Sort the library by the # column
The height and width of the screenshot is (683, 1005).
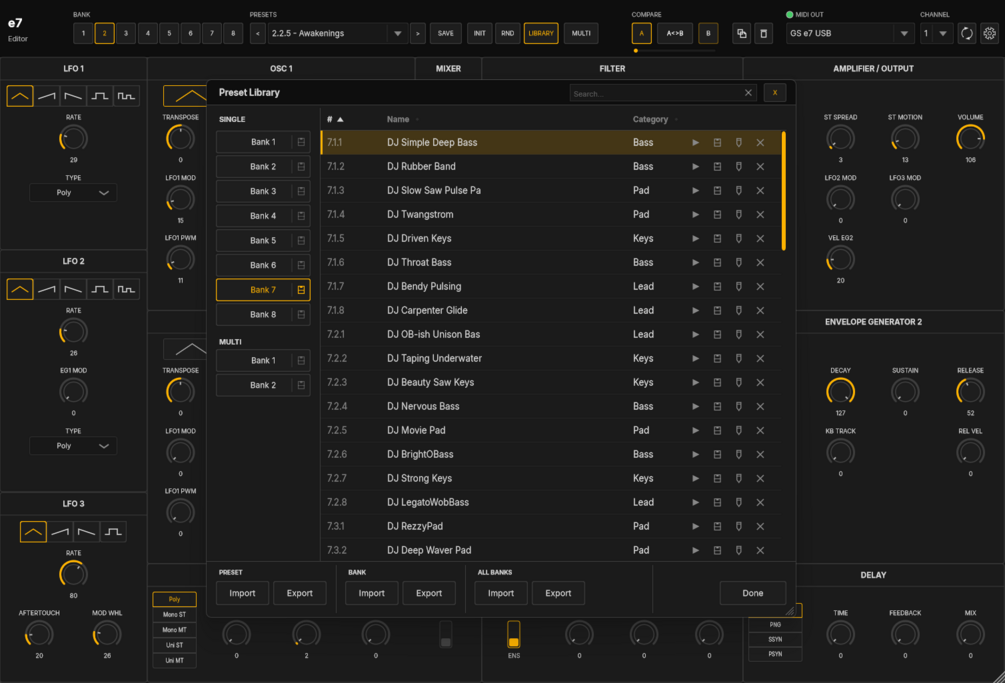coord(335,119)
